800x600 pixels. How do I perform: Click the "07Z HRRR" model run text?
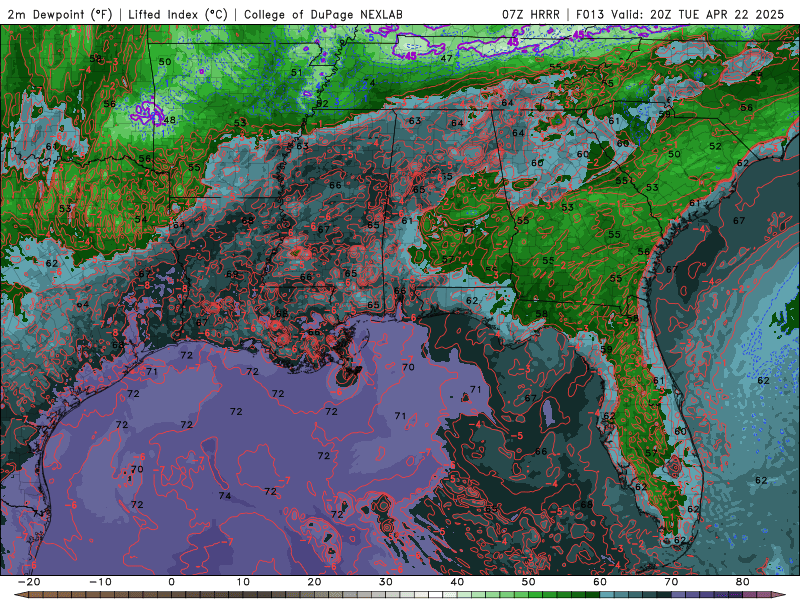(x=531, y=14)
